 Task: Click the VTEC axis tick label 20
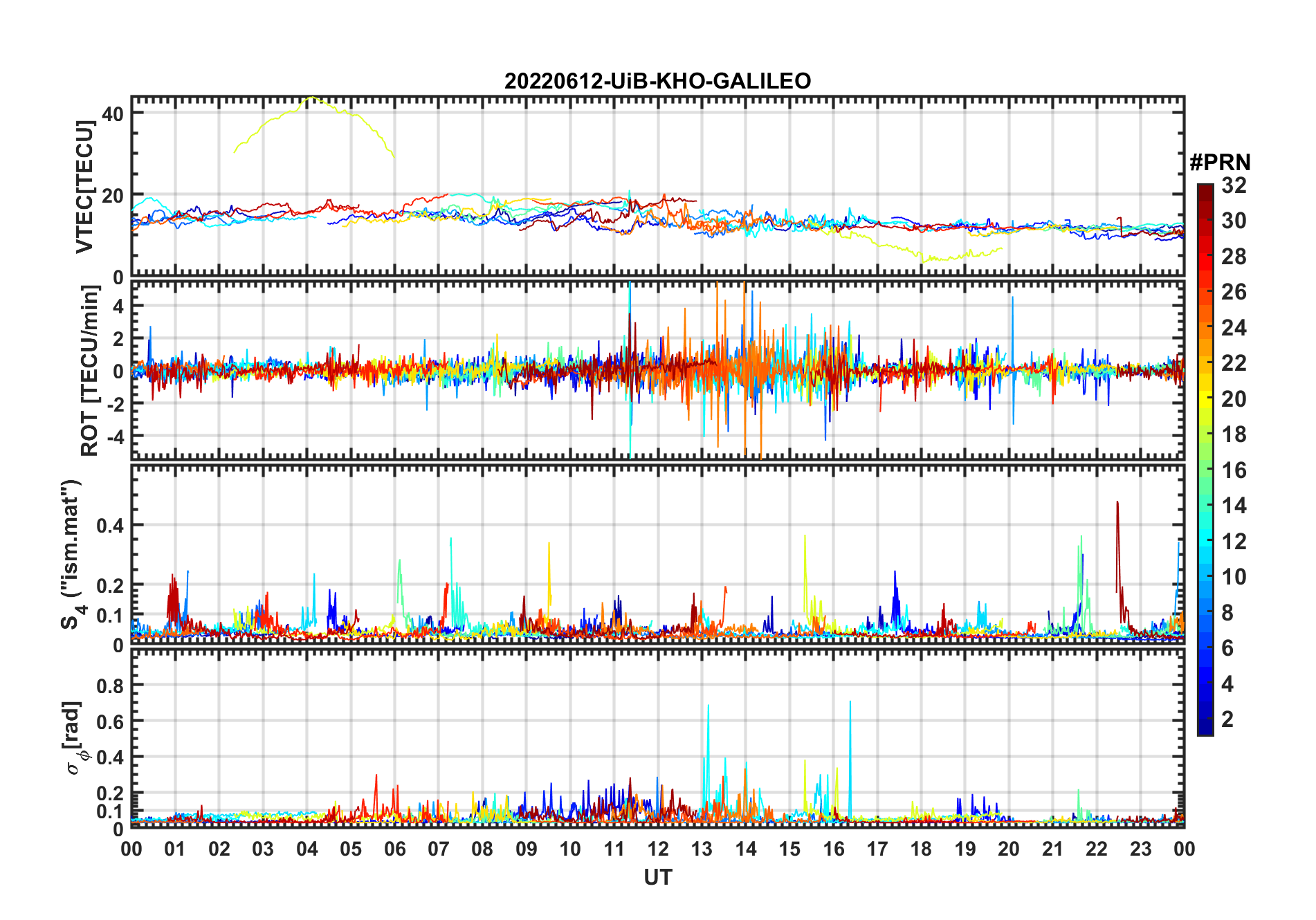click(112, 196)
